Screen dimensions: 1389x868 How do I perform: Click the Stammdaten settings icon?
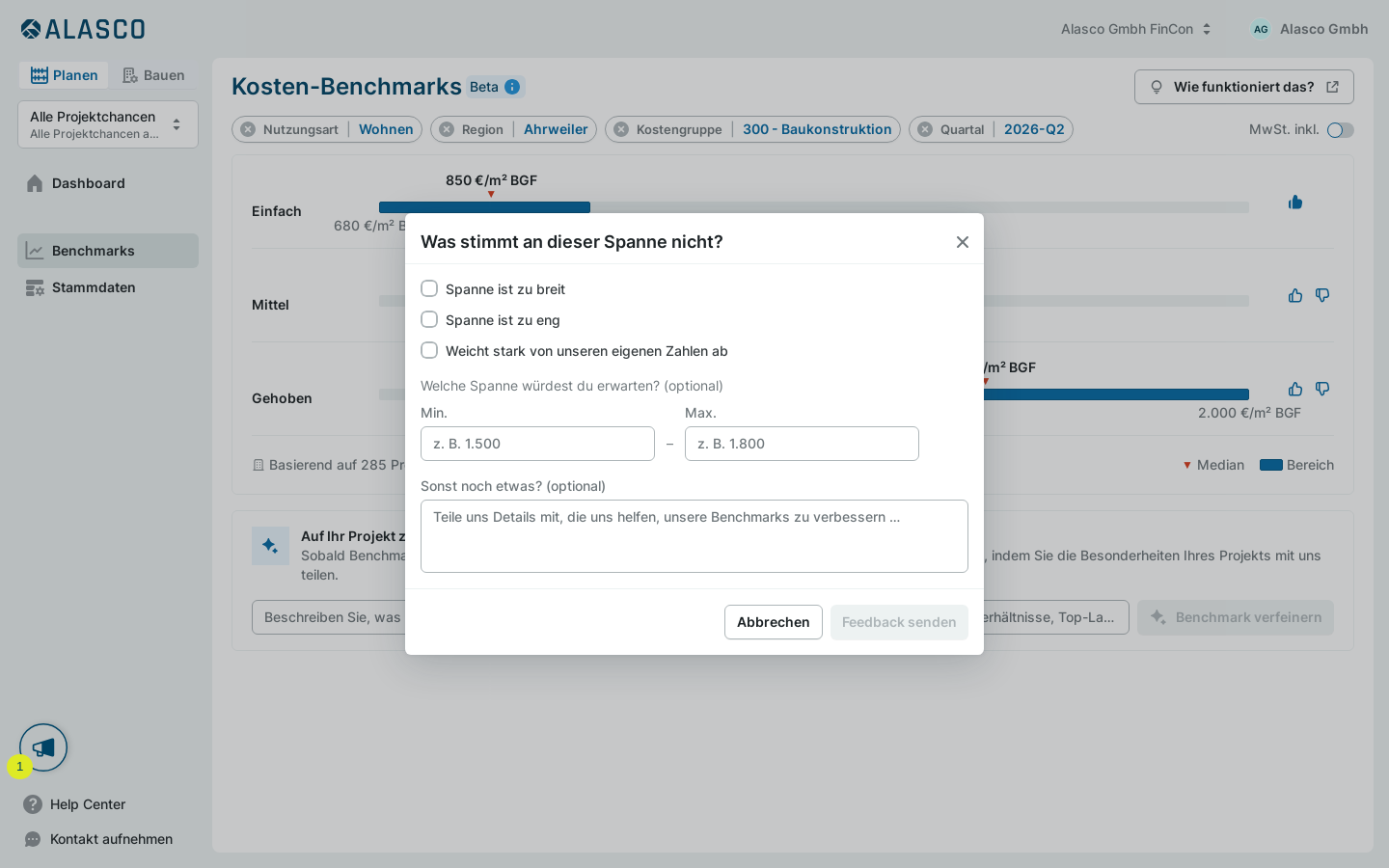(35, 287)
